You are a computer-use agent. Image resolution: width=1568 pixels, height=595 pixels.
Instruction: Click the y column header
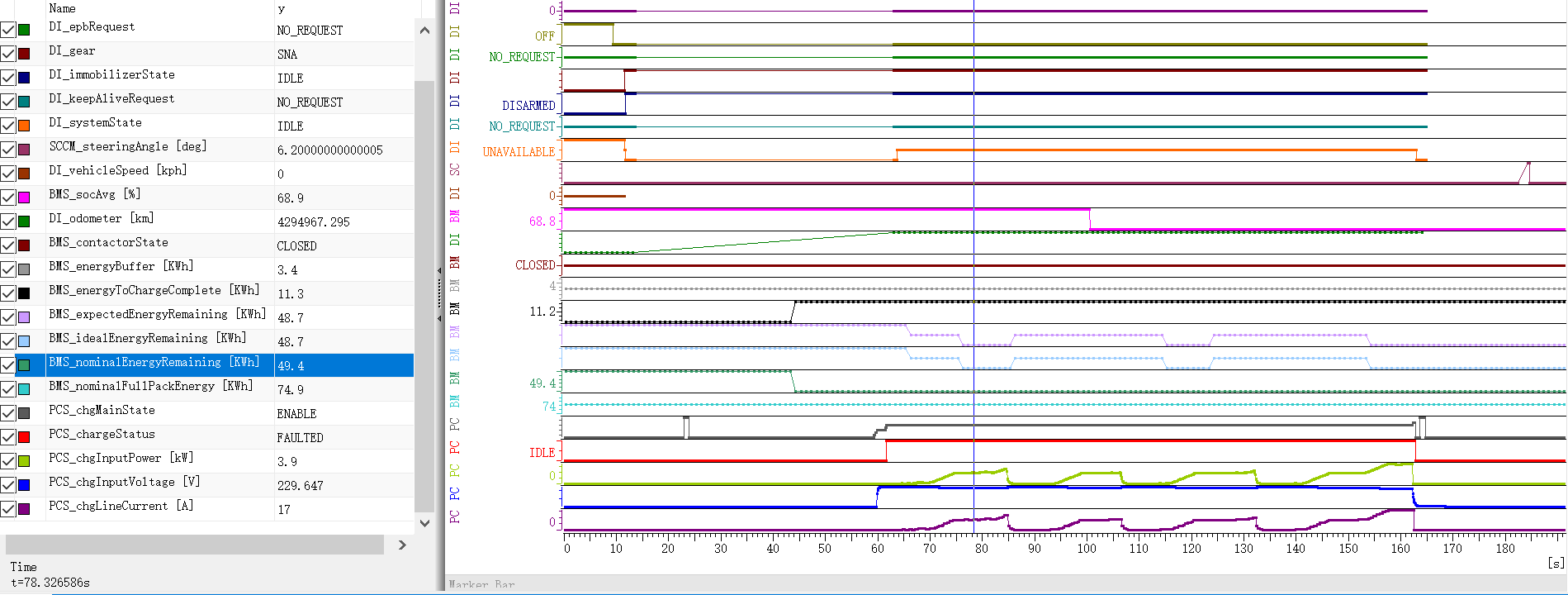pos(282,8)
